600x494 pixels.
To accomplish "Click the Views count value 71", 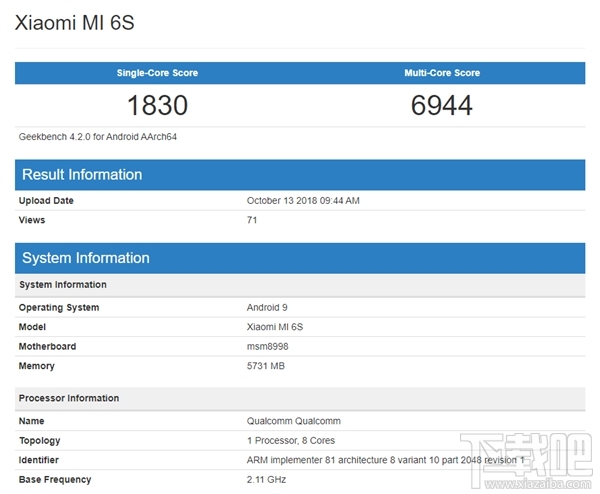I will click(x=252, y=220).
